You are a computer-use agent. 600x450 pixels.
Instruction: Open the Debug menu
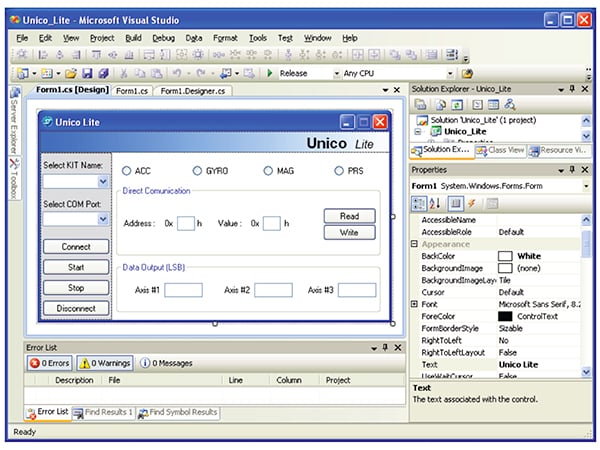[x=163, y=38]
